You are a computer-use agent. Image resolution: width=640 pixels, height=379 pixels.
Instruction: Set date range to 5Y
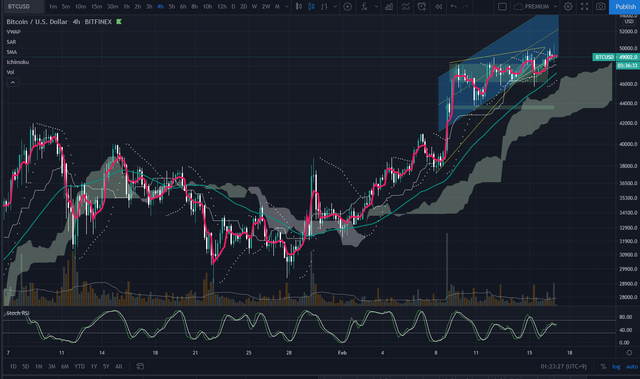tap(106, 366)
